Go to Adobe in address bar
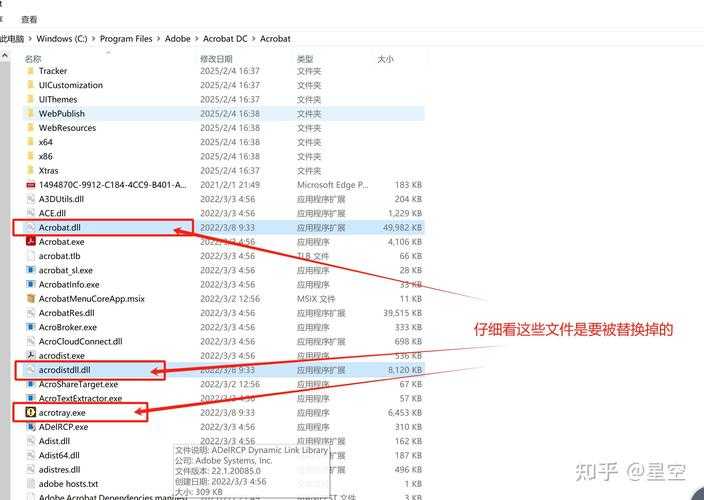Screen dimensions: 704x500 (x=178, y=39)
